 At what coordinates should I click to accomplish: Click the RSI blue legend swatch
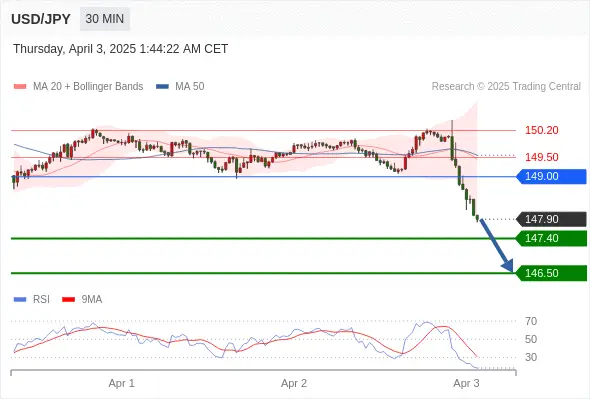[x=20, y=300]
